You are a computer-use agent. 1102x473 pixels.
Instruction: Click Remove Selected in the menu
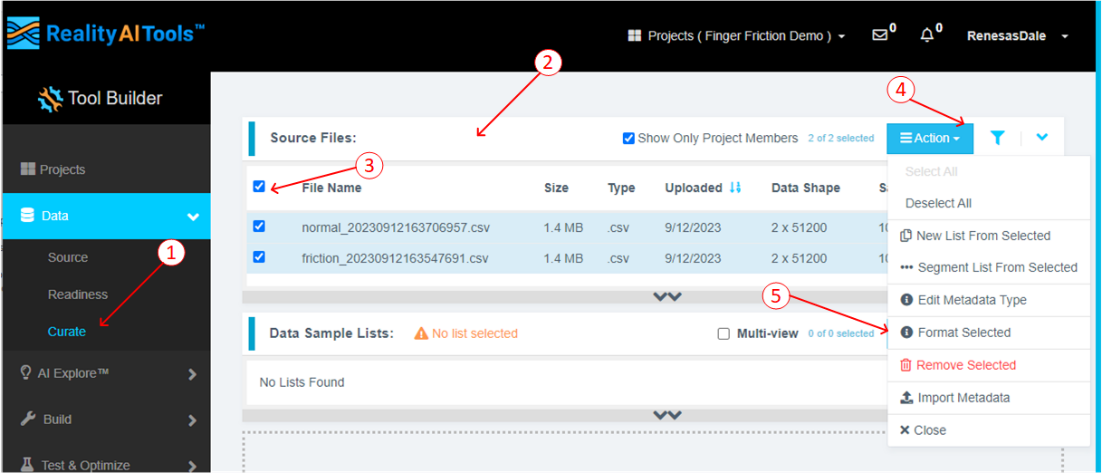[965, 365]
